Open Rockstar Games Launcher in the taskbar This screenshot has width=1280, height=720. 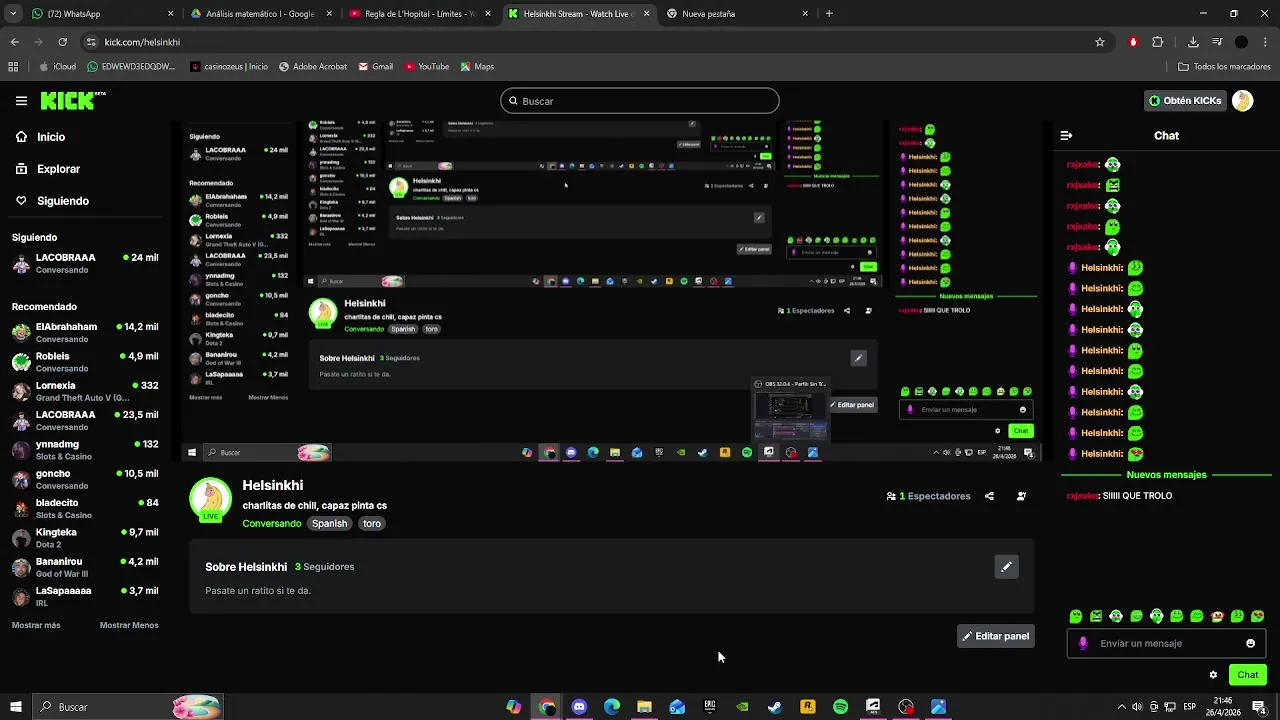coord(807,707)
